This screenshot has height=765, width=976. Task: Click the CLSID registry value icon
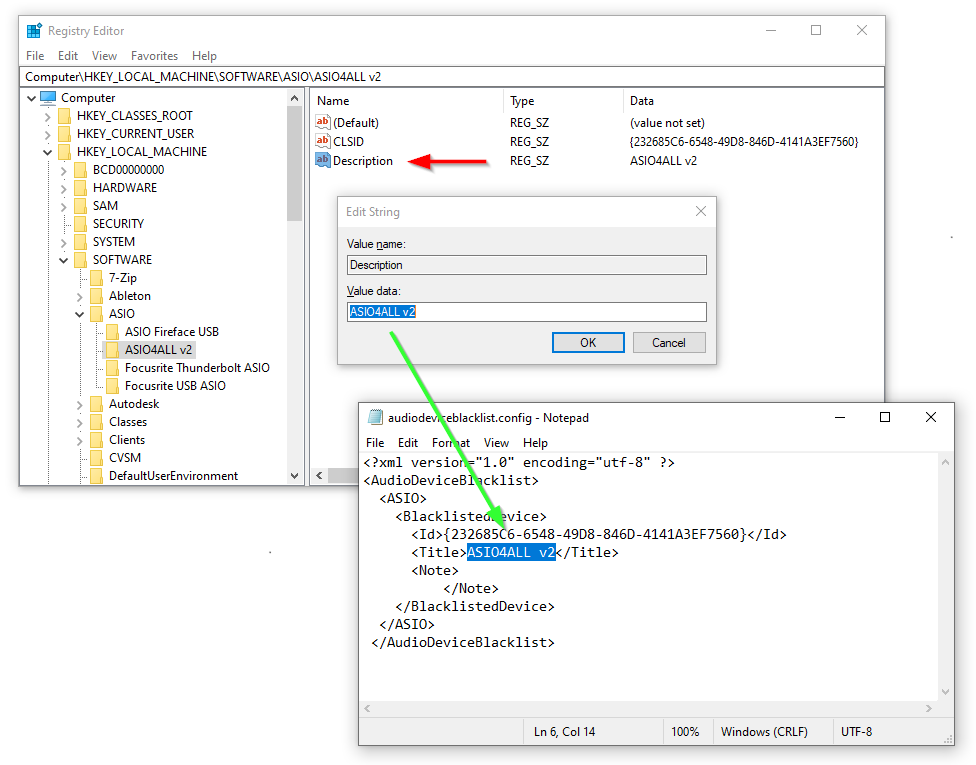(x=323, y=141)
